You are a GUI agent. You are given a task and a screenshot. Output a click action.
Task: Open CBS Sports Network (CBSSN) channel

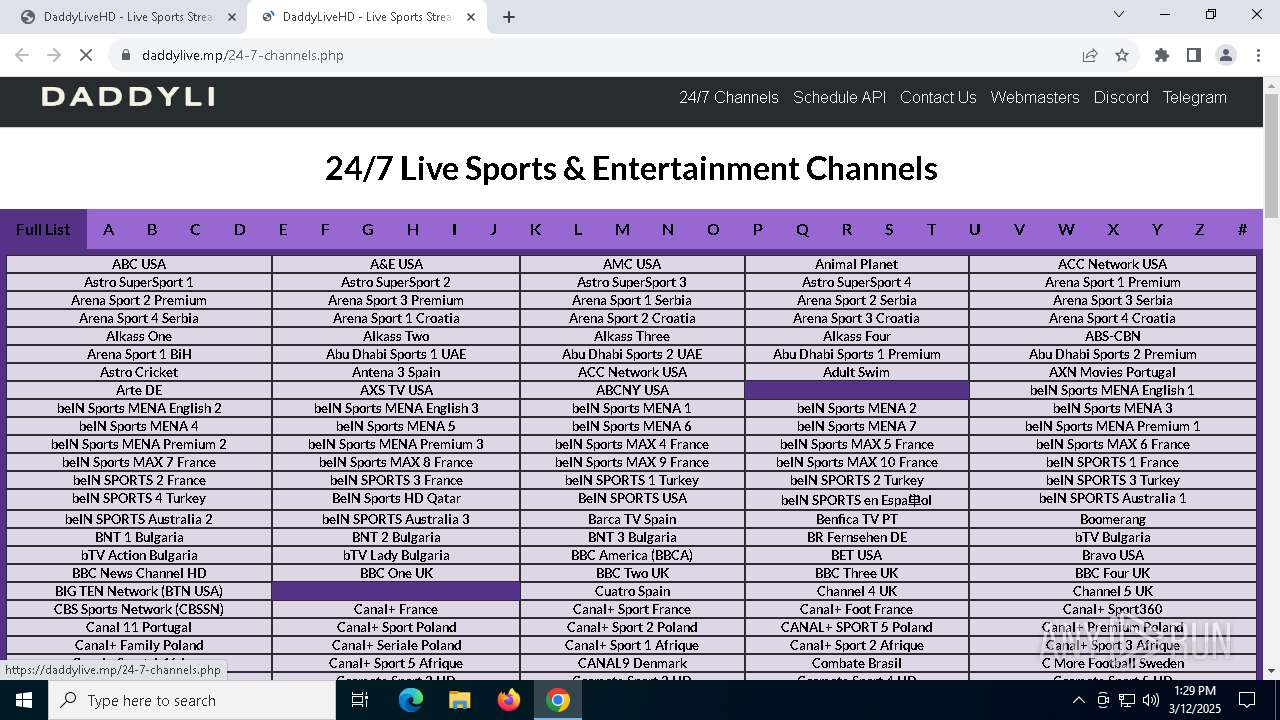(x=139, y=609)
